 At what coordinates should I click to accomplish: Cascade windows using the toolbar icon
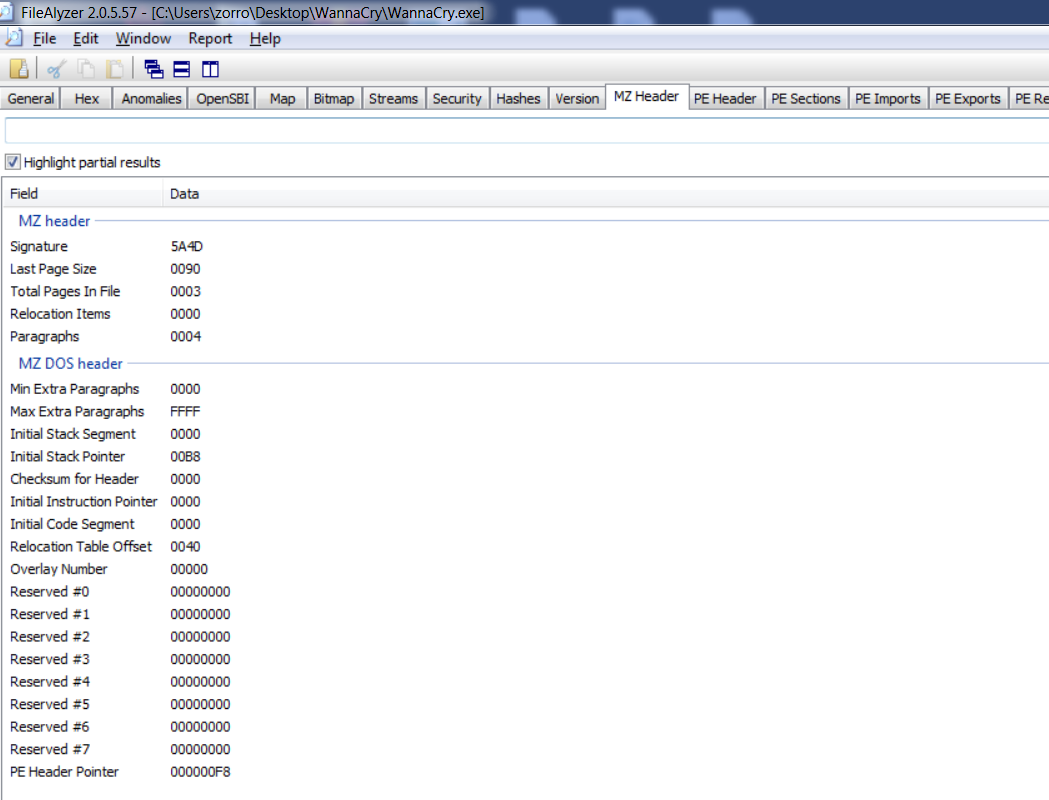(153, 68)
